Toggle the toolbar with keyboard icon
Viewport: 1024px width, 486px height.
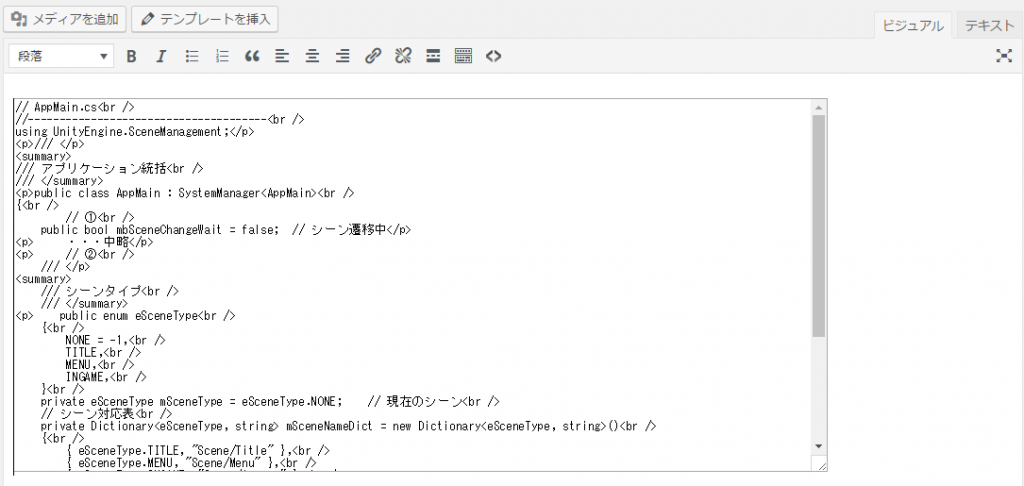coord(464,56)
